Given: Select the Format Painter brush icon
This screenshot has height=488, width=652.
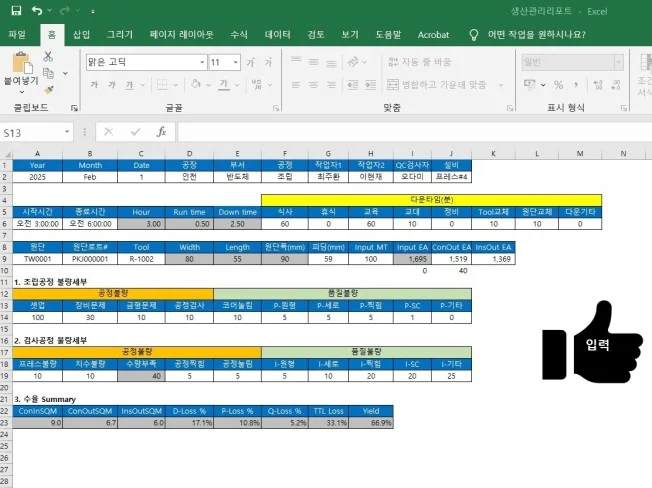Looking at the screenshot, I should coord(47,90).
